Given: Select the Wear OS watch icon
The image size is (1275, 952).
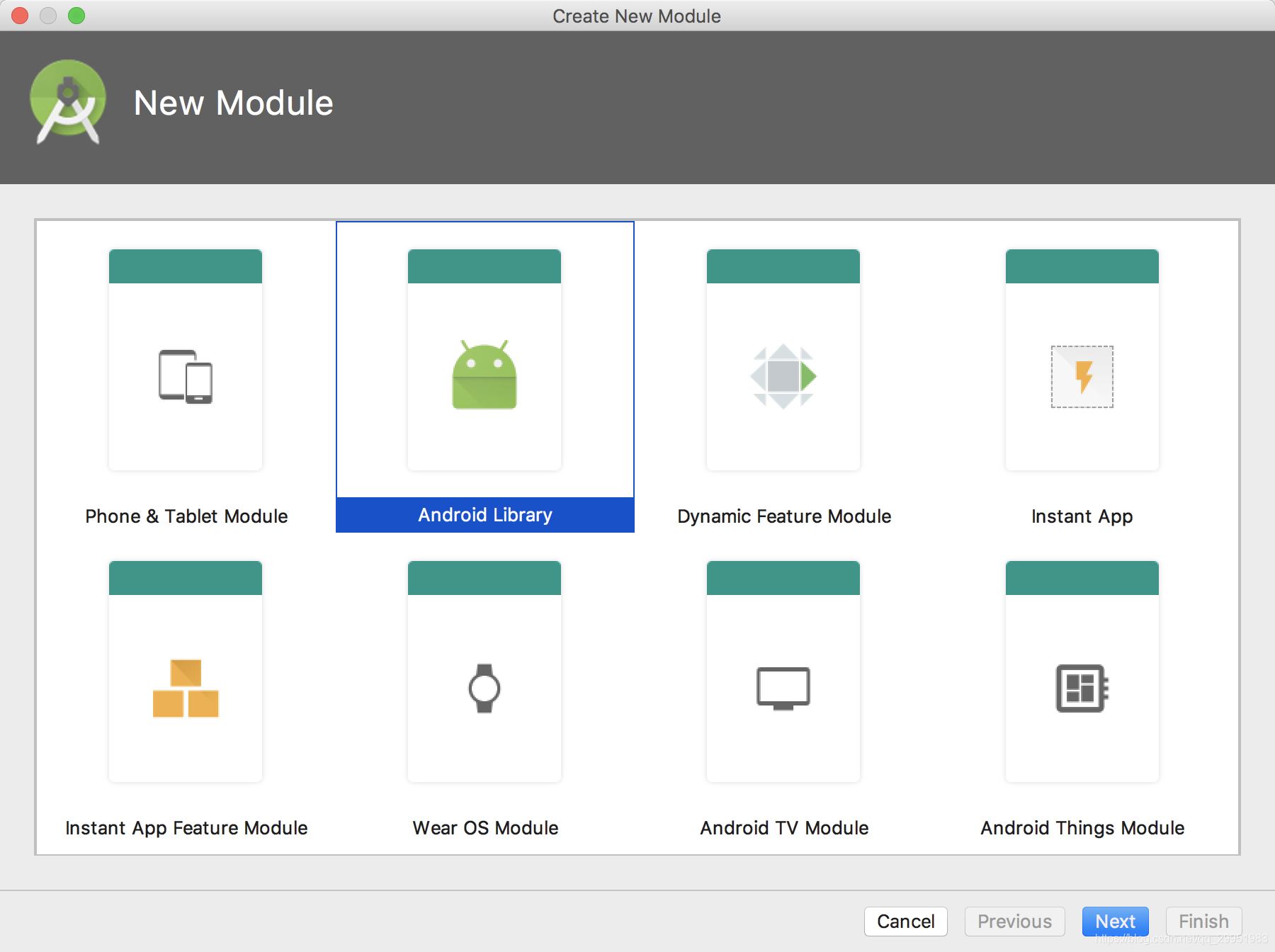Looking at the screenshot, I should 484,688.
